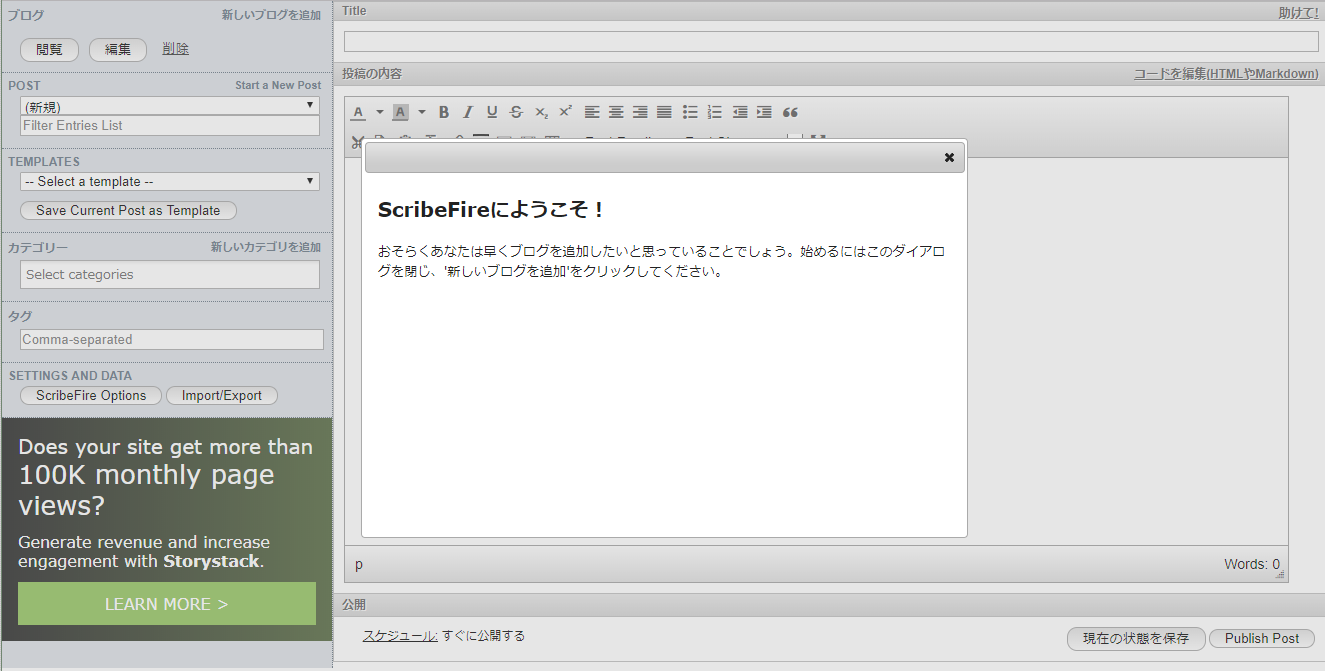The image size is (1325, 671).
Task: Open the background color dropdown arrow
Action: coord(422,112)
